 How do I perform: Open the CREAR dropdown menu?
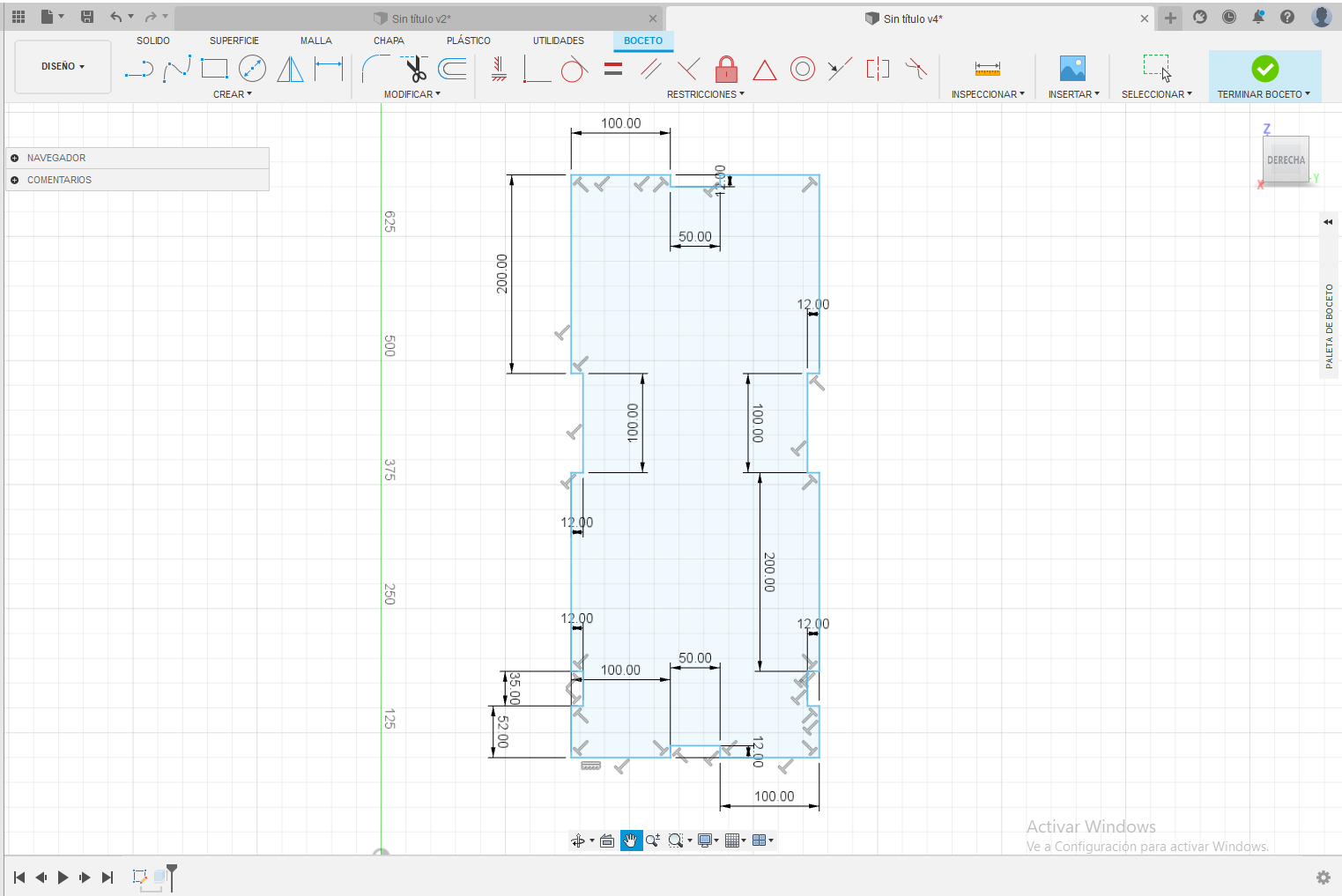(x=232, y=94)
